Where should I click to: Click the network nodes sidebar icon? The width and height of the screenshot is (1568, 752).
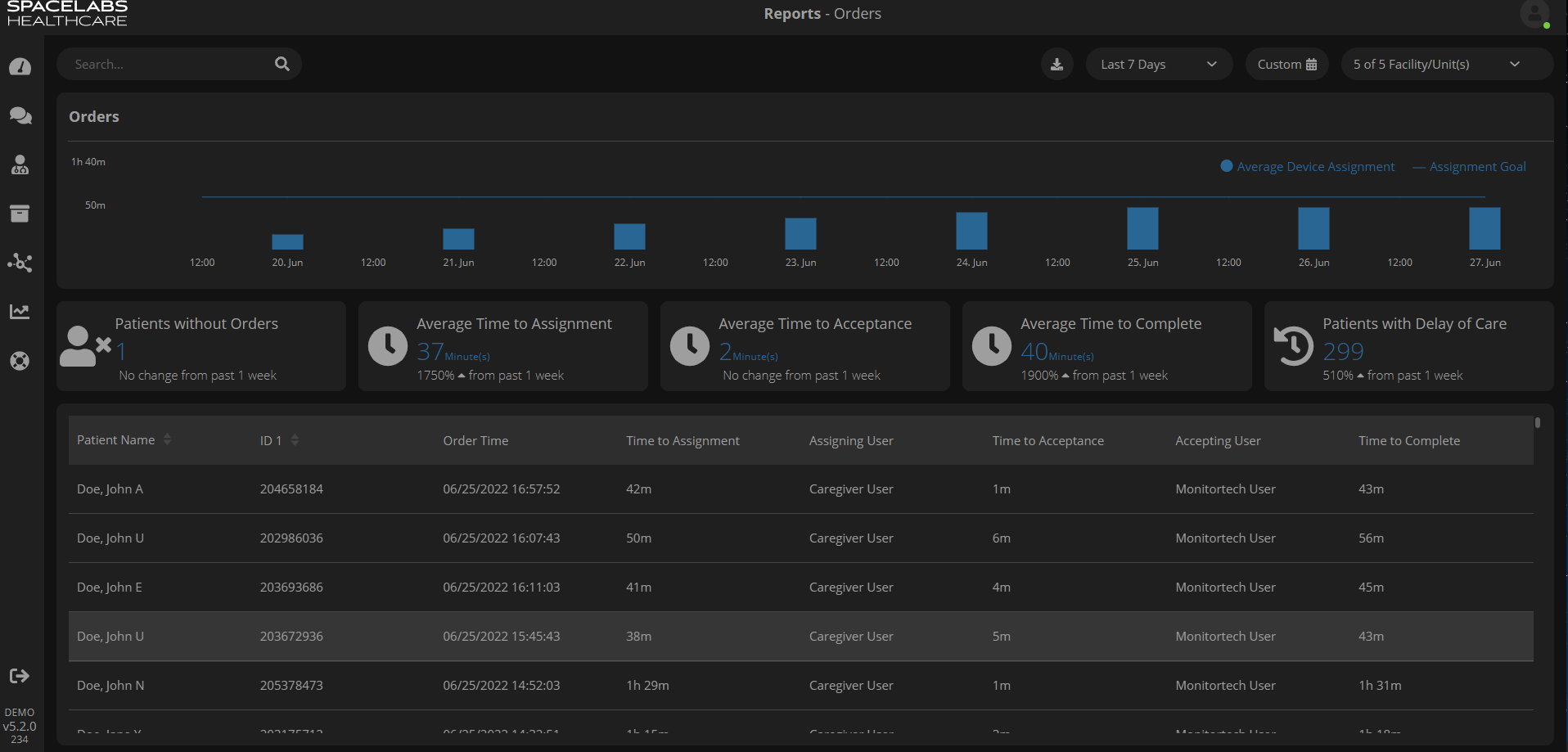pos(20,263)
